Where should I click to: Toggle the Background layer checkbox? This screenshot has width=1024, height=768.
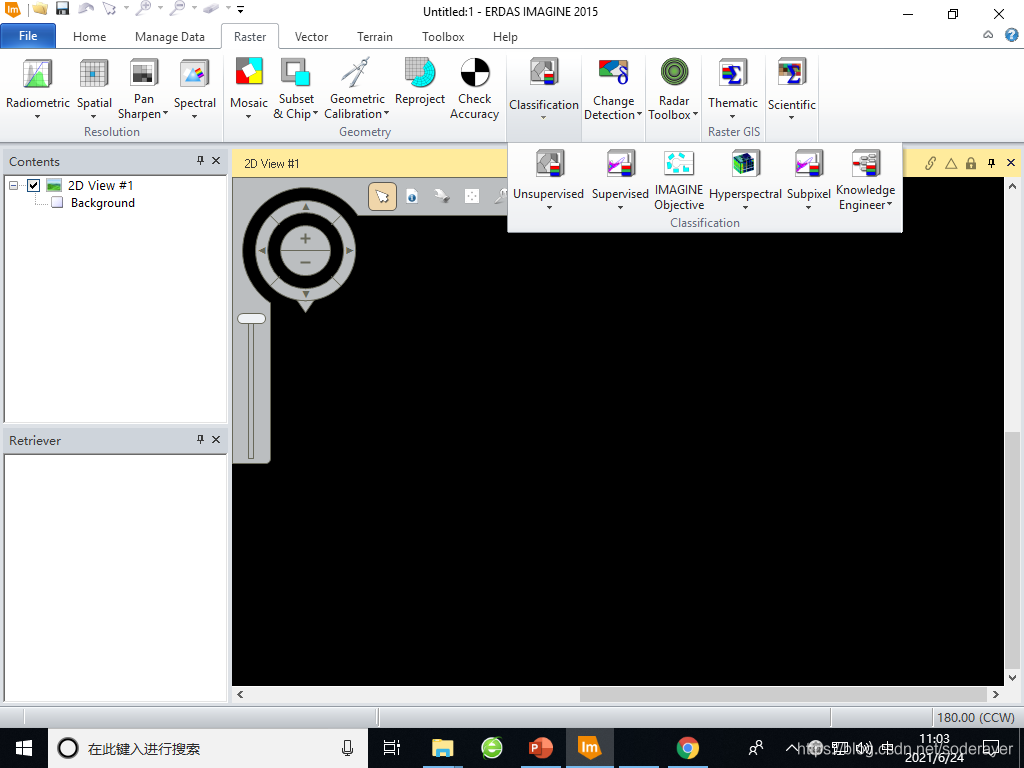(x=57, y=202)
